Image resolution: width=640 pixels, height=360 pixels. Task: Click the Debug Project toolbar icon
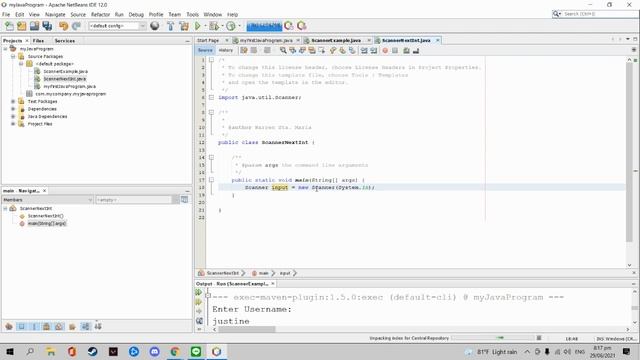pos(214,26)
